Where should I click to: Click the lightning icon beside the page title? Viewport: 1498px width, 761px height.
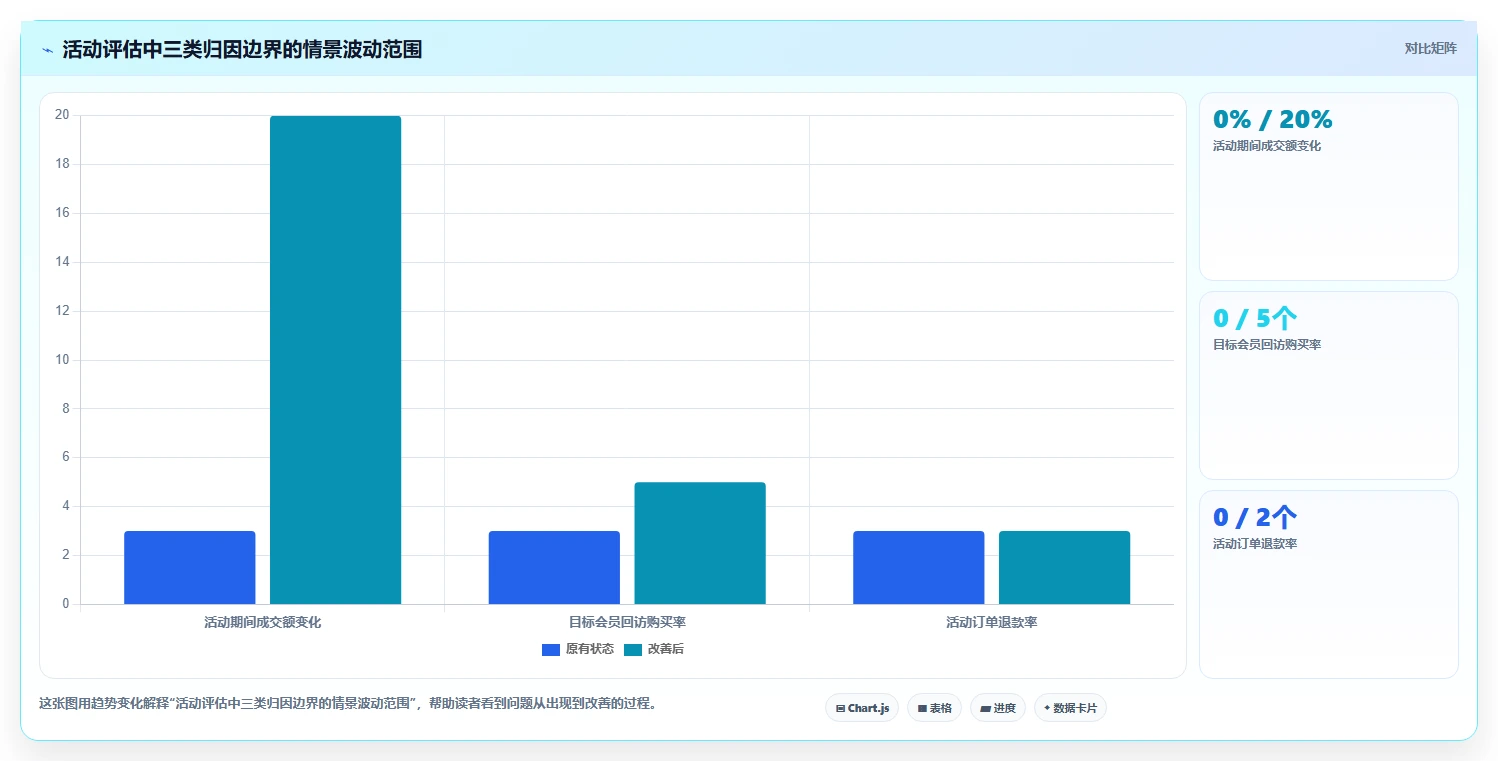coord(47,50)
